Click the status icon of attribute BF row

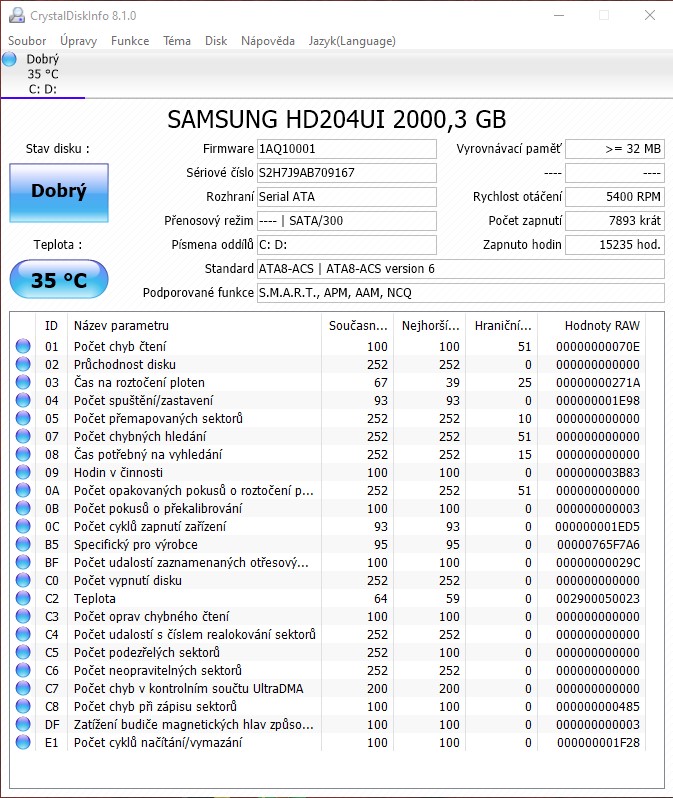(x=23, y=562)
